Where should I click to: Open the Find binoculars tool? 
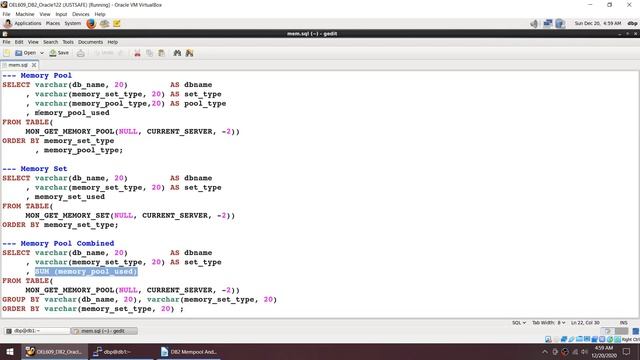click(x=177, y=53)
